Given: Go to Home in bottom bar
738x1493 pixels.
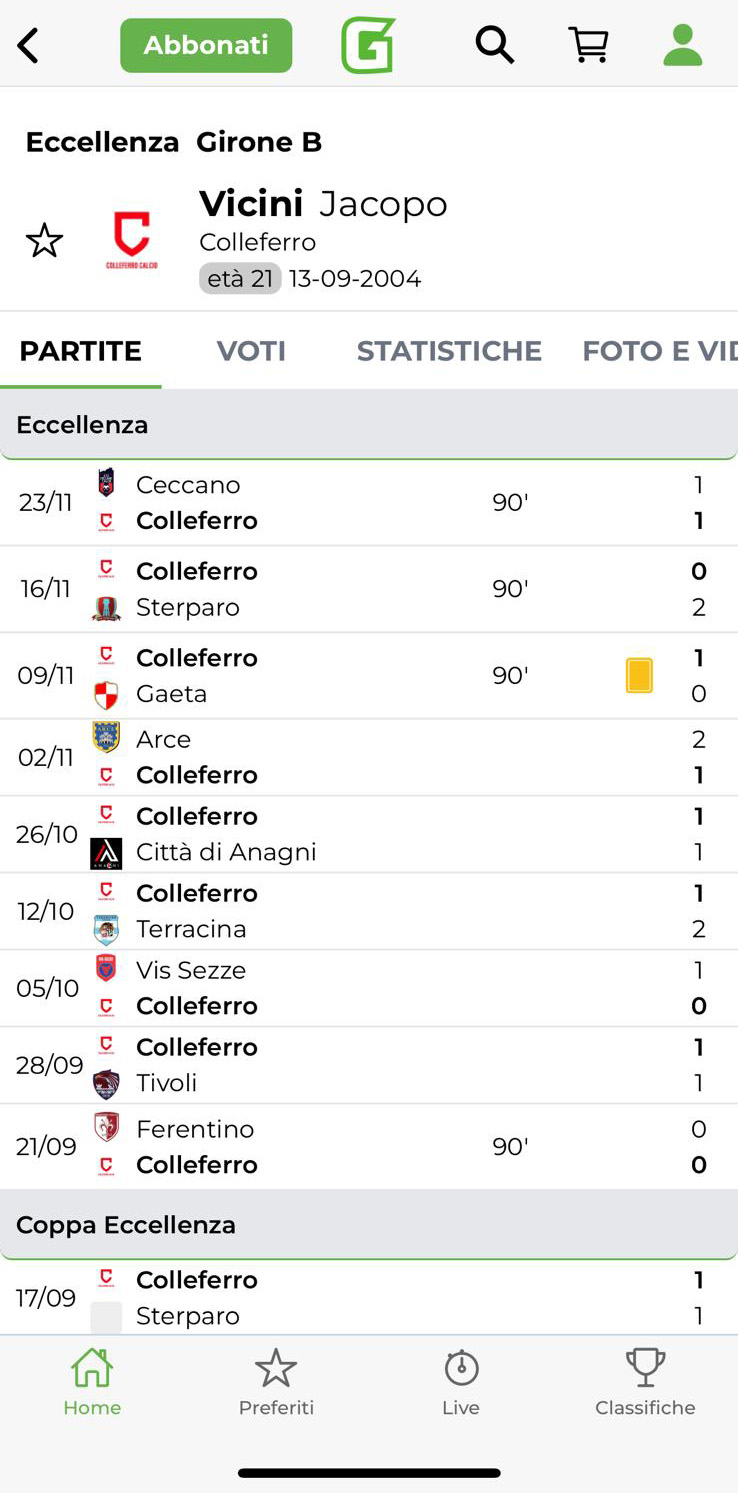Looking at the screenshot, I should [x=92, y=1381].
